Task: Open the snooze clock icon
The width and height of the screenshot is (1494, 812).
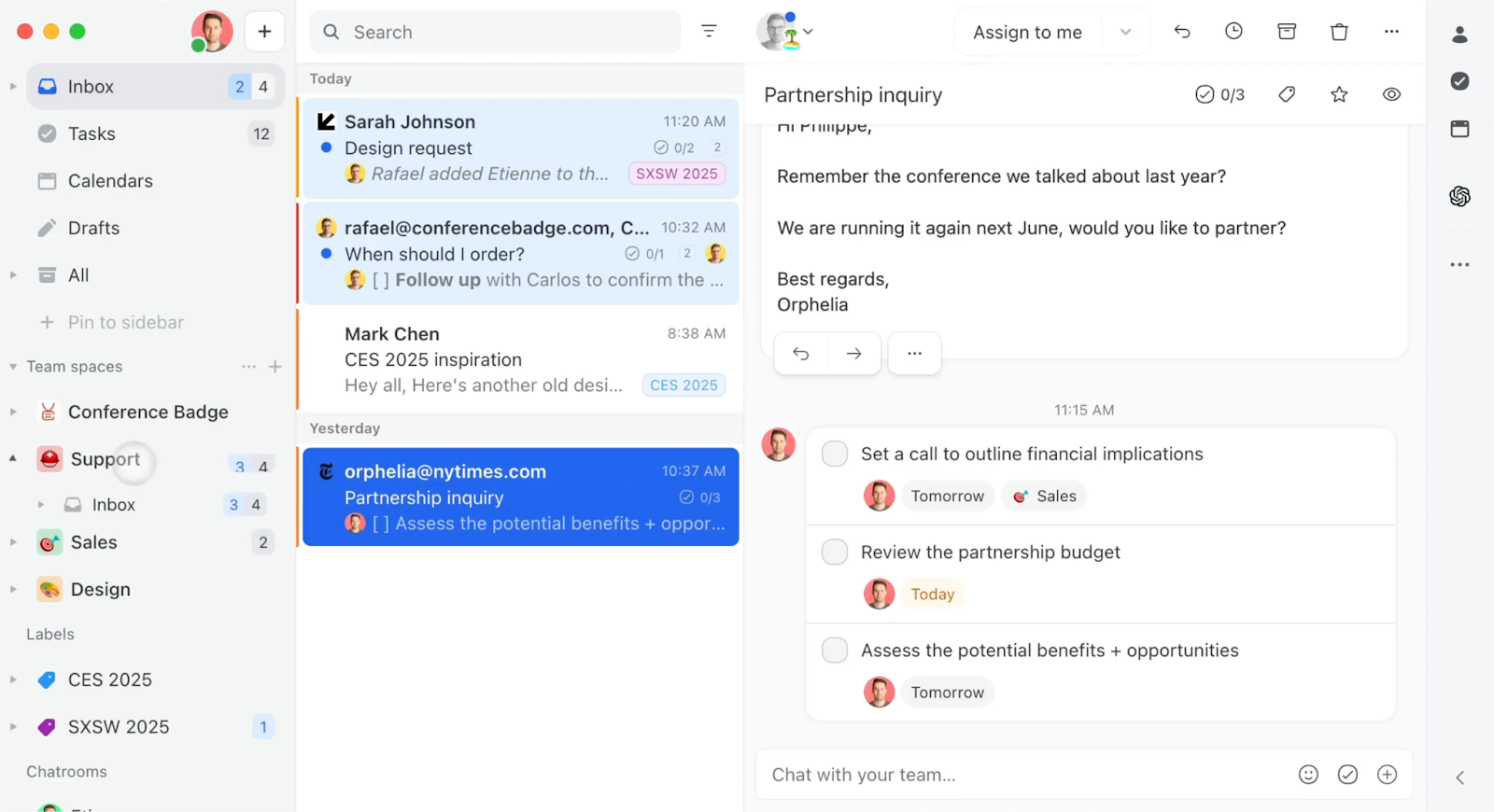Action: click(1233, 31)
